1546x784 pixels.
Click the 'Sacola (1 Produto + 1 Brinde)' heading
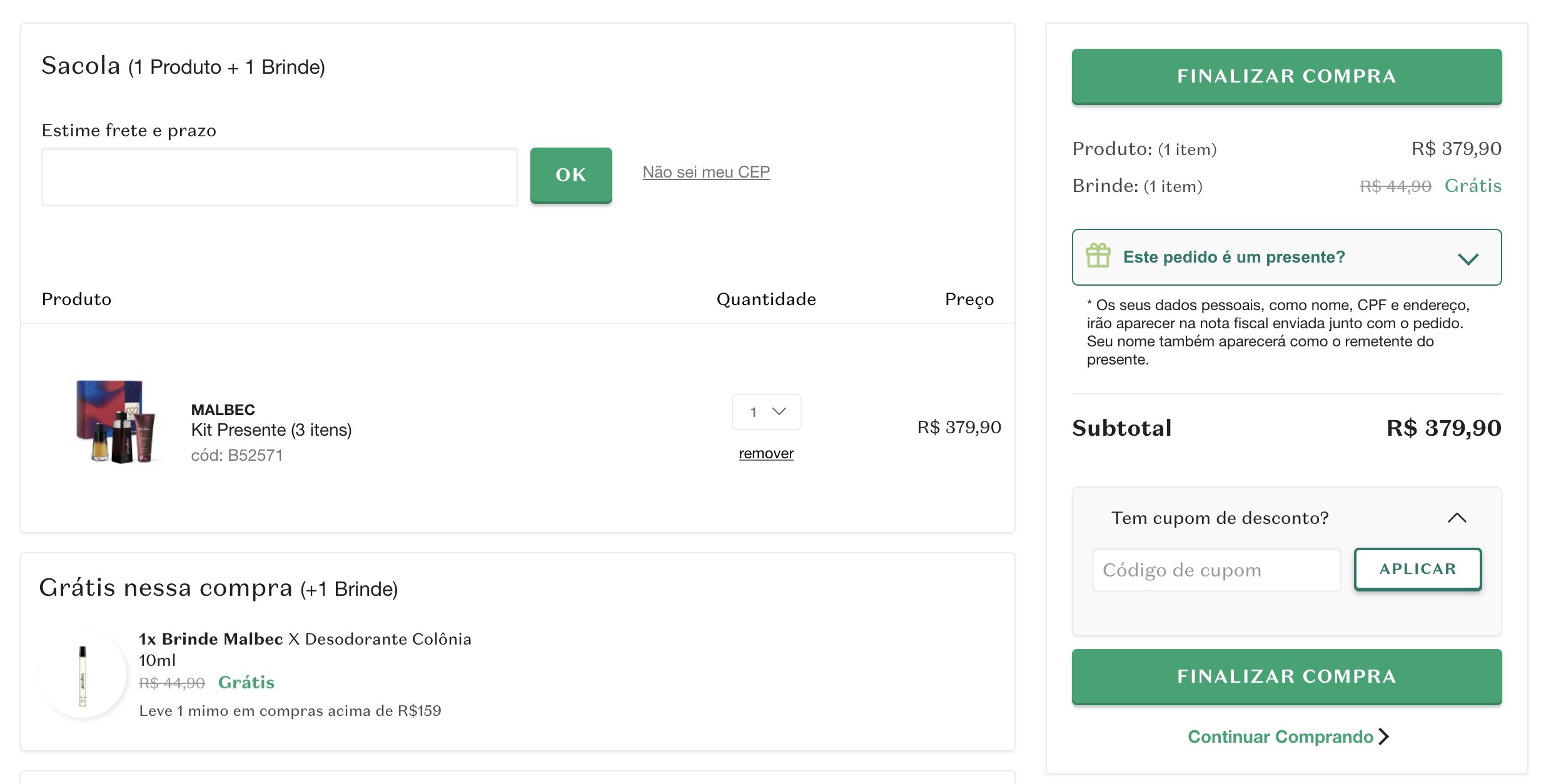point(183,66)
